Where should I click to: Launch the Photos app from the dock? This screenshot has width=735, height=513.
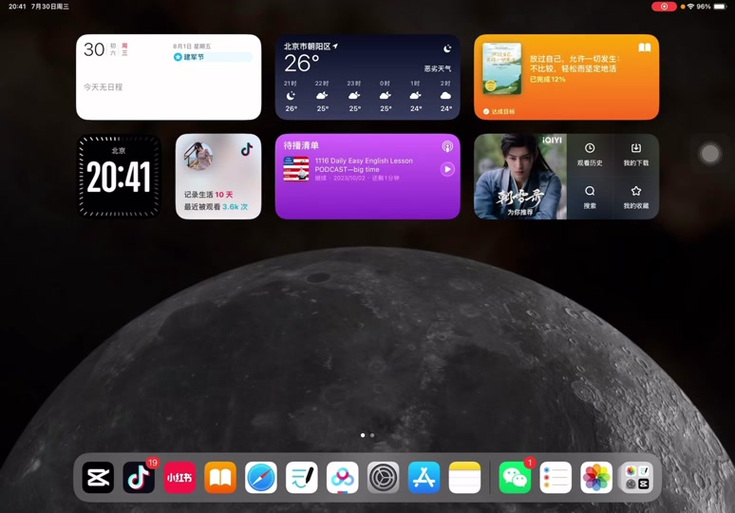click(x=596, y=477)
